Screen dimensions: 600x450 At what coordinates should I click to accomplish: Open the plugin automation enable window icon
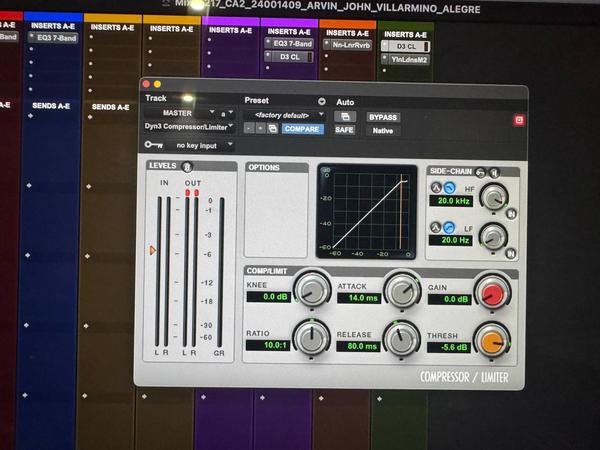pos(346,117)
